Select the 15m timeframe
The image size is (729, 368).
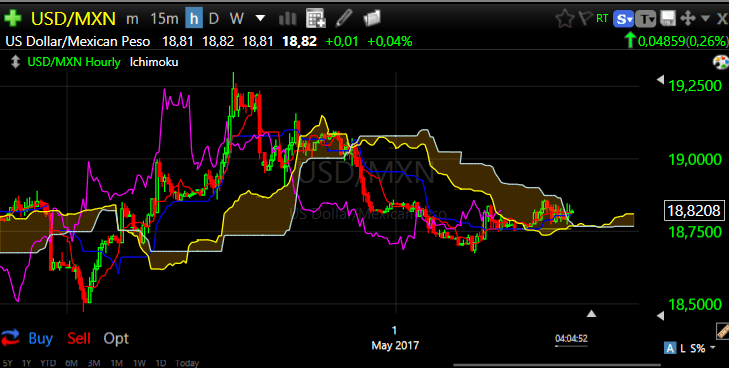pyautogui.click(x=164, y=19)
